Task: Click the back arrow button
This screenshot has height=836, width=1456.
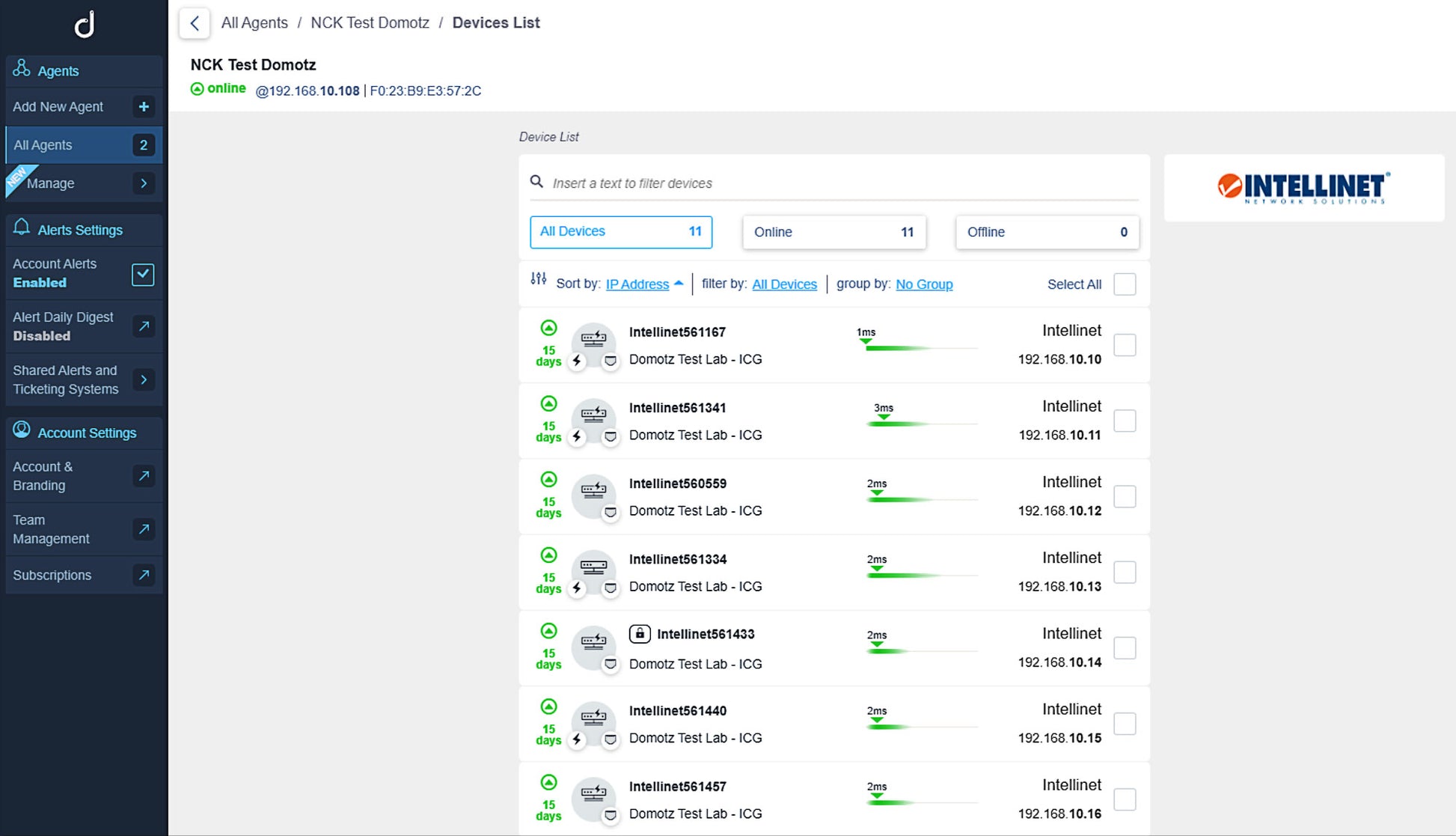Action: 195,23
